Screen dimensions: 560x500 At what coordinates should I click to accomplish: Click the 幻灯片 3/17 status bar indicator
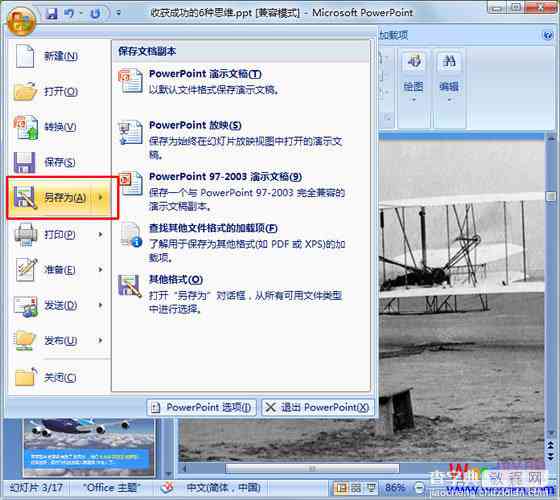36,488
